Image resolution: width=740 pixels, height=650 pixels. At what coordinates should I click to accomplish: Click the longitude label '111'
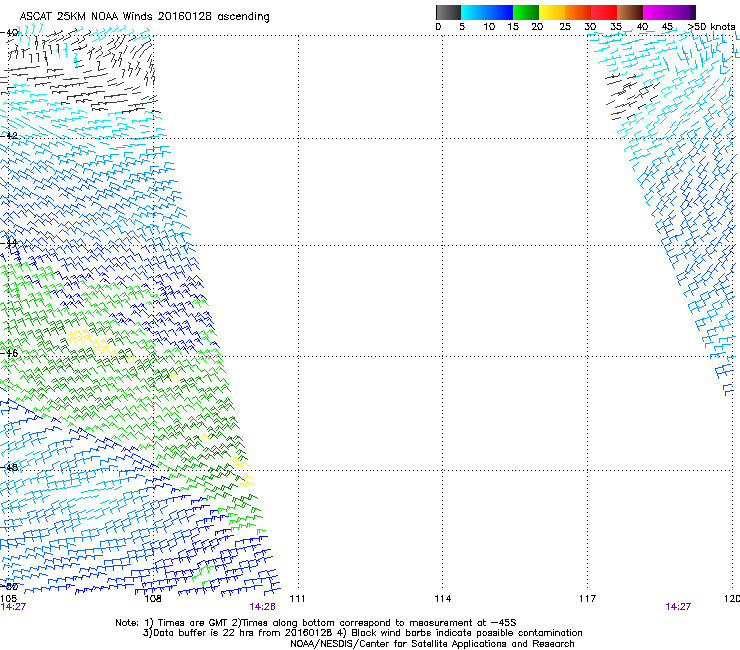(x=297, y=599)
